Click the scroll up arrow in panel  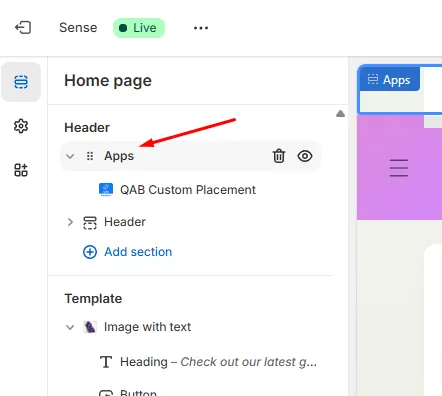[x=340, y=114]
